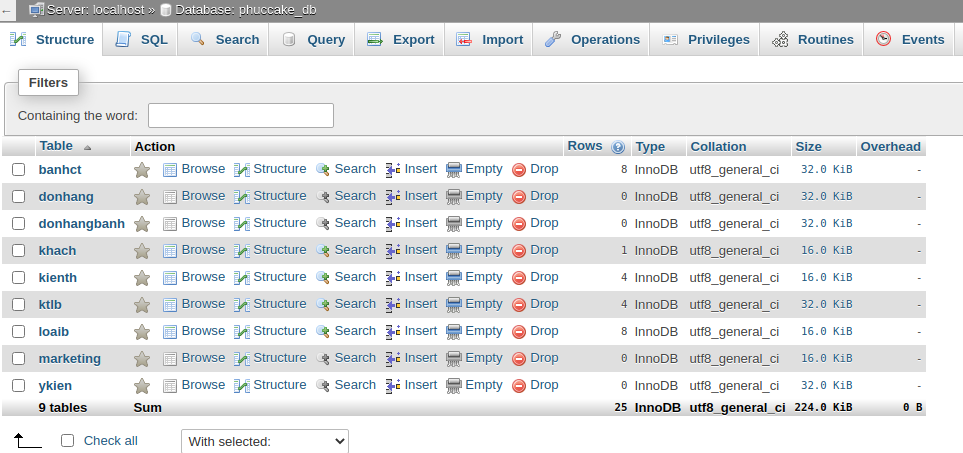Focus the Containing the word filter field
This screenshot has width=963, height=453.
click(241, 116)
